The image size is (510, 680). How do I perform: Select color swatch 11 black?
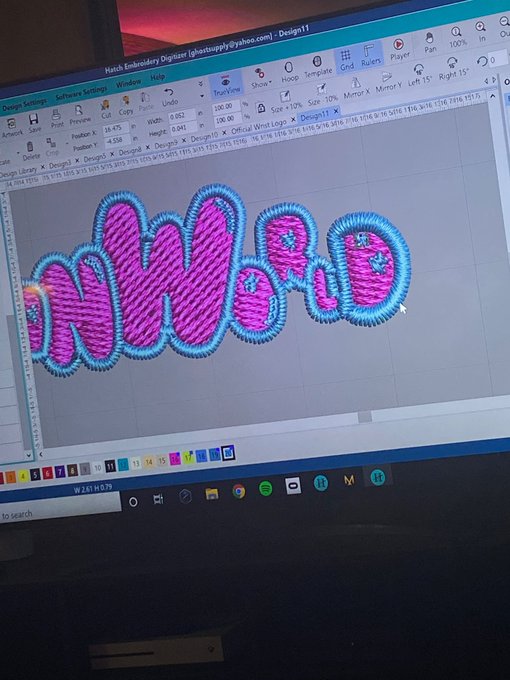point(110,466)
